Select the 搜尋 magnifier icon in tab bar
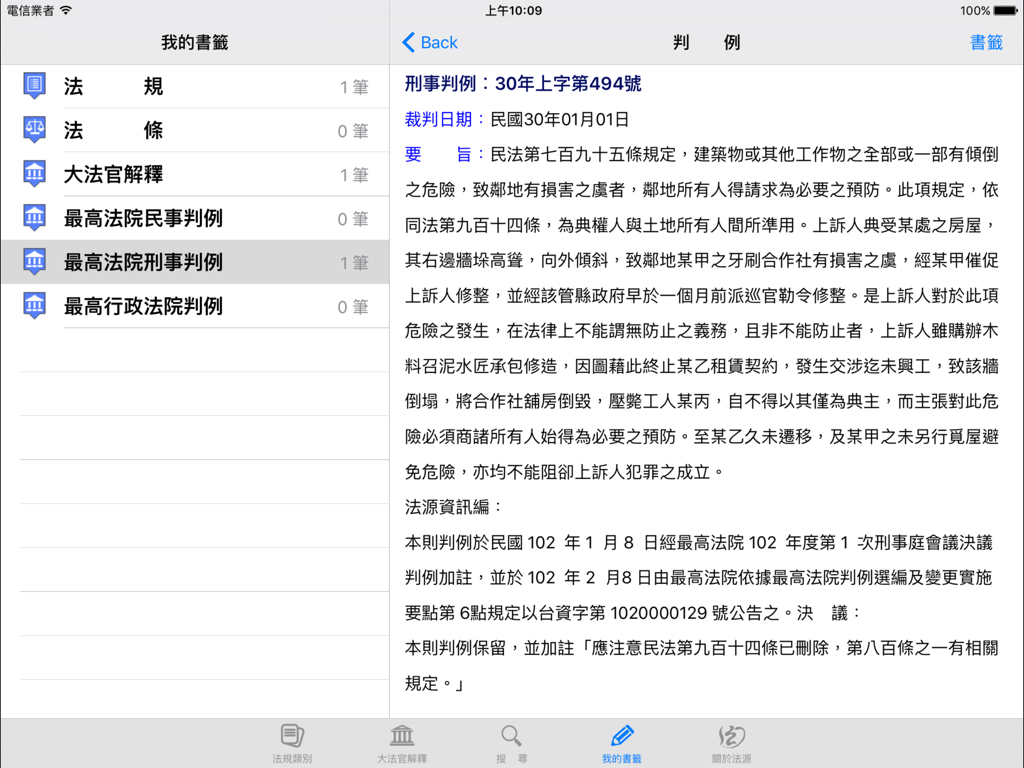The image size is (1024, 768). [511, 735]
